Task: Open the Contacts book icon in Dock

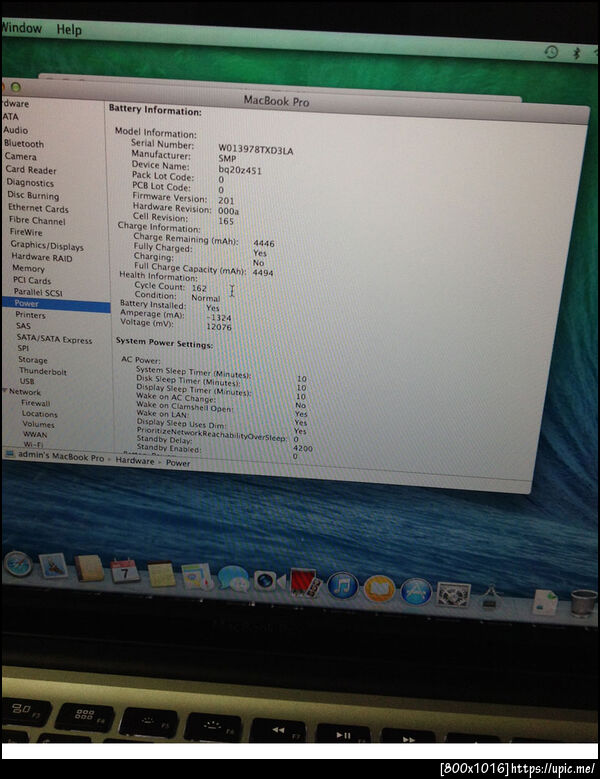Action: pos(89,569)
